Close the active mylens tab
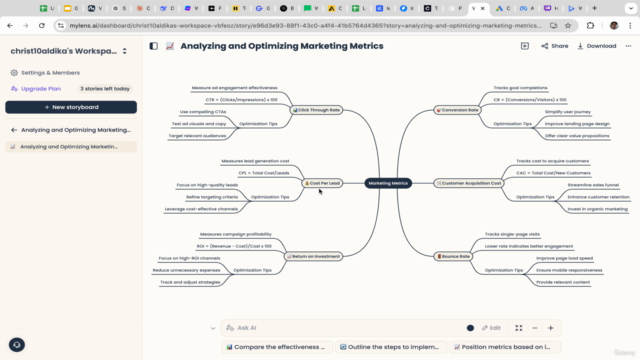The width and height of the screenshot is (640, 360). tap(483, 8)
